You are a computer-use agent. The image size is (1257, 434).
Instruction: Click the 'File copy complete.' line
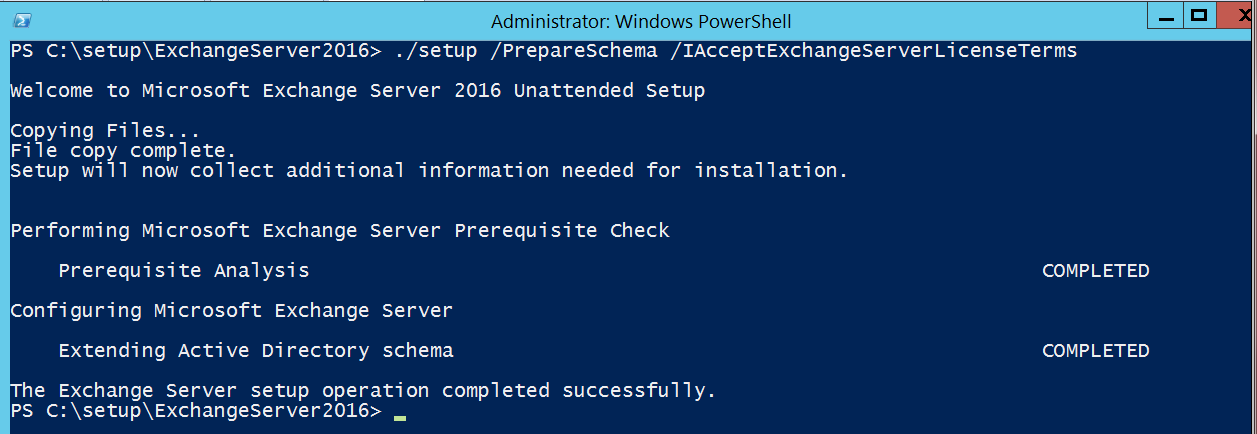click(x=123, y=151)
